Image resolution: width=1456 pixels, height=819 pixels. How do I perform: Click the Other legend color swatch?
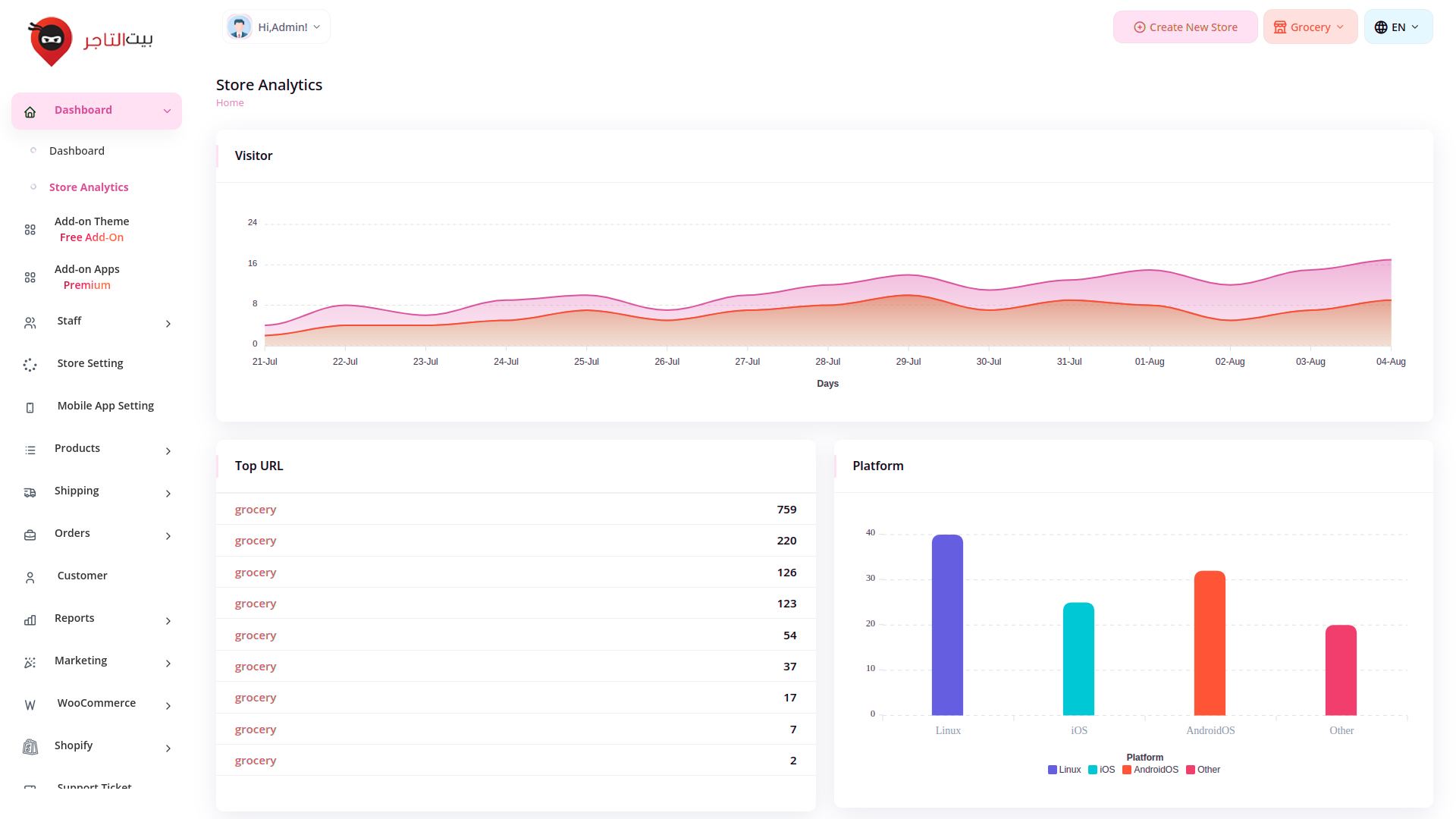tap(1191, 770)
